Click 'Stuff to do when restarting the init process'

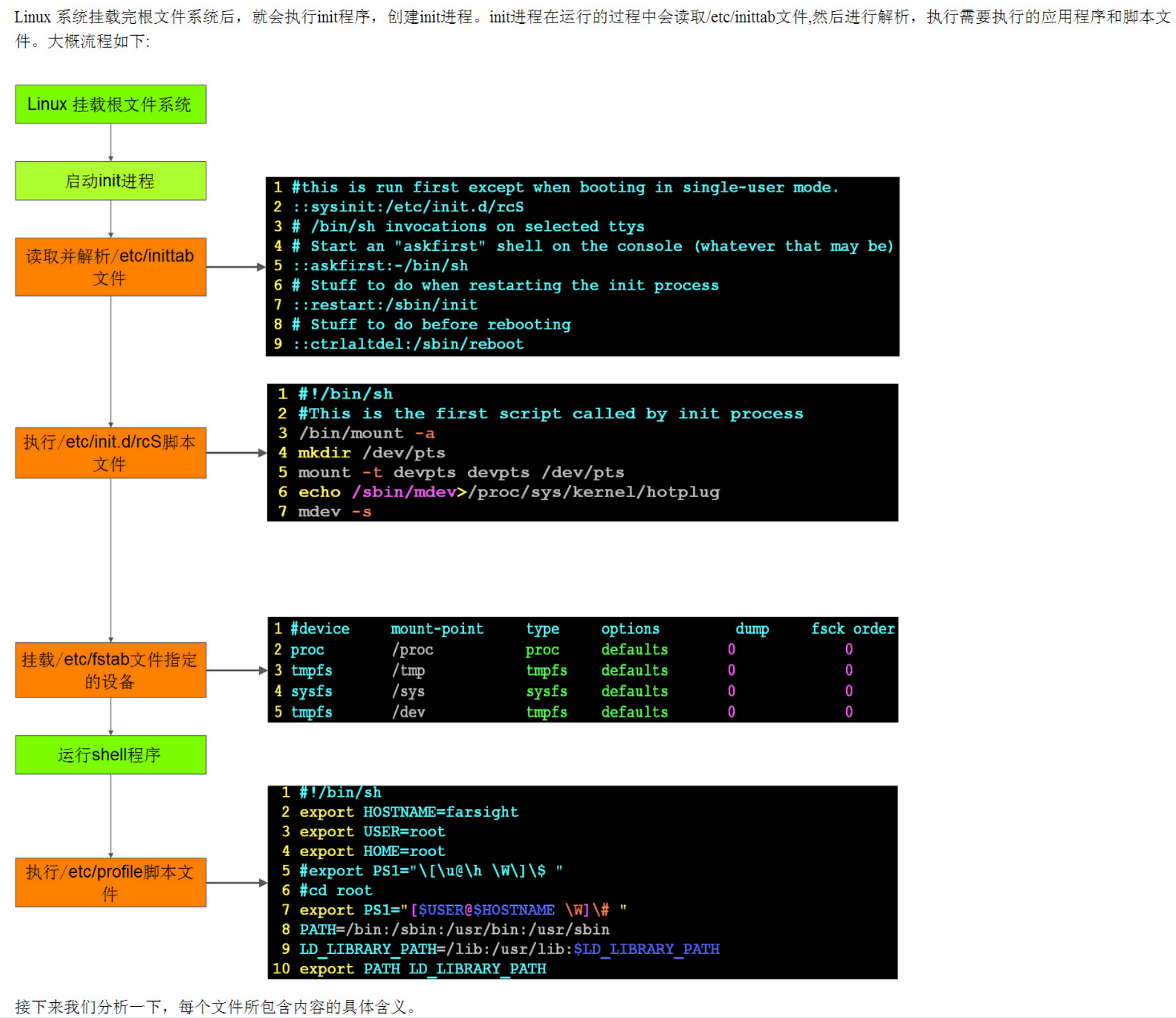[x=505, y=285]
